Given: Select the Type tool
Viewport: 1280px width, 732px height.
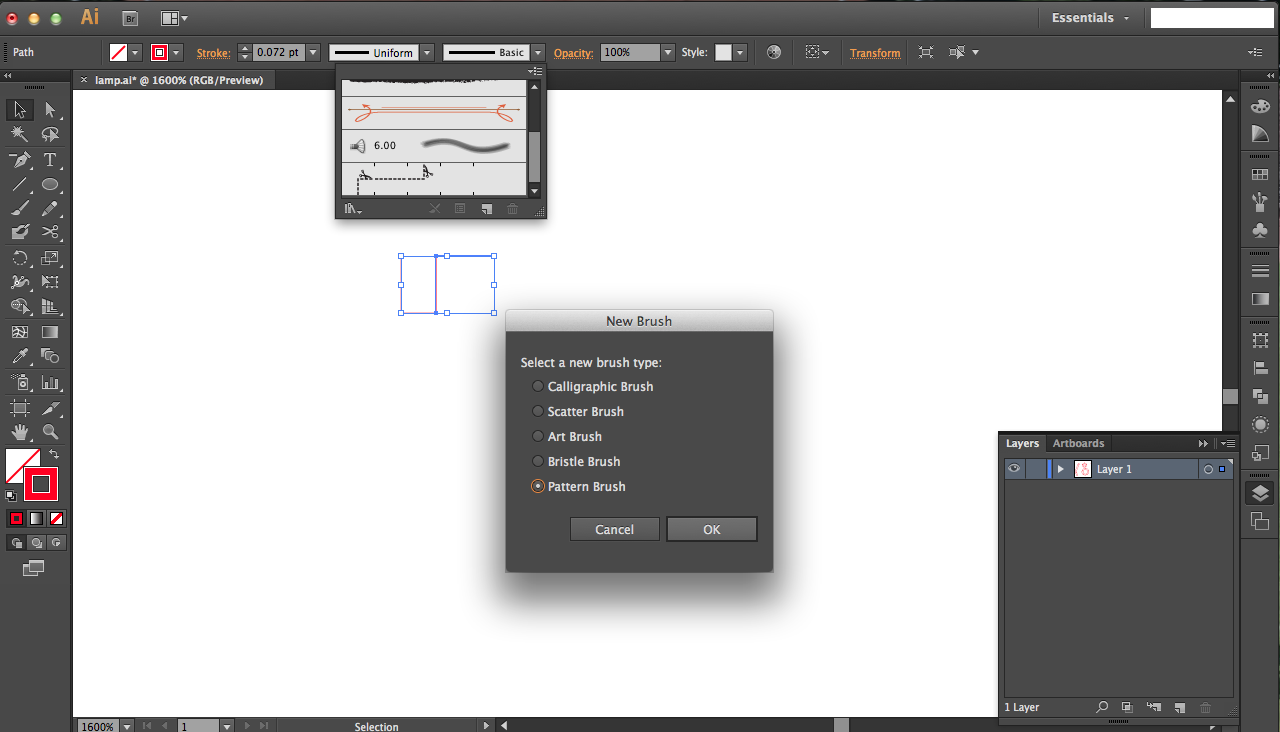Looking at the screenshot, I should point(50,160).
